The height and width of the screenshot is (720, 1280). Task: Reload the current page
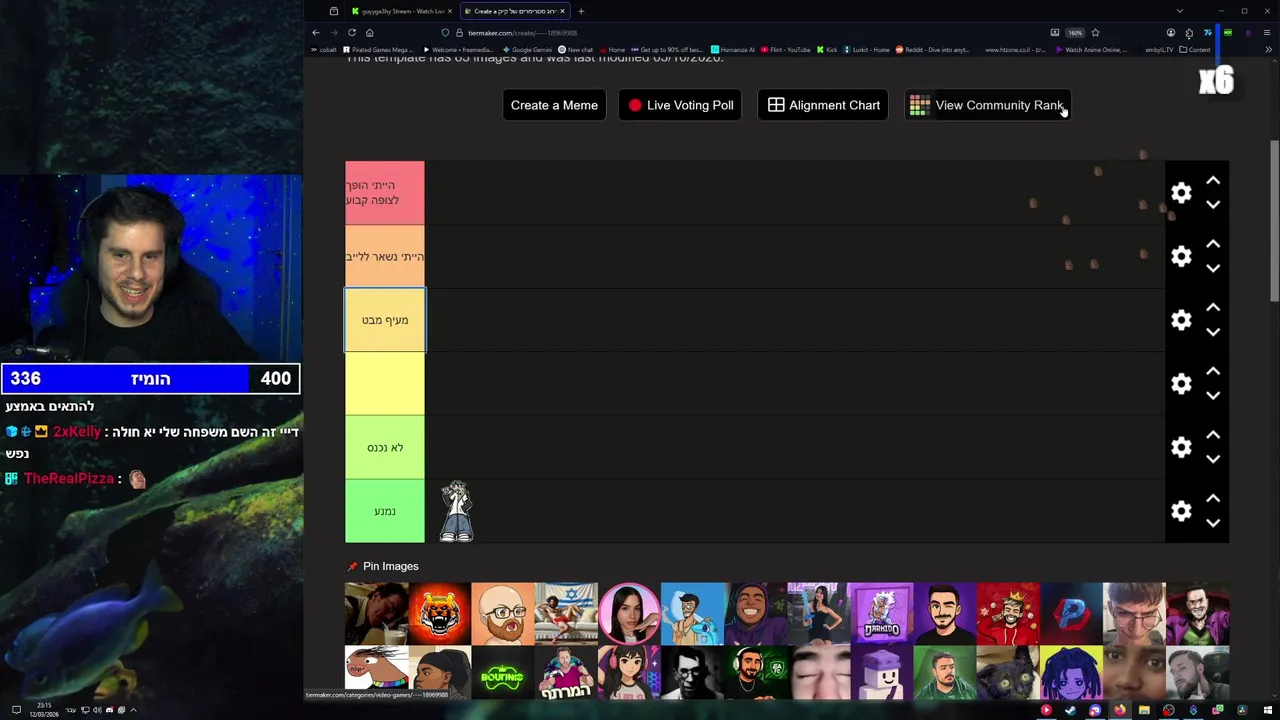click(351, 32)
